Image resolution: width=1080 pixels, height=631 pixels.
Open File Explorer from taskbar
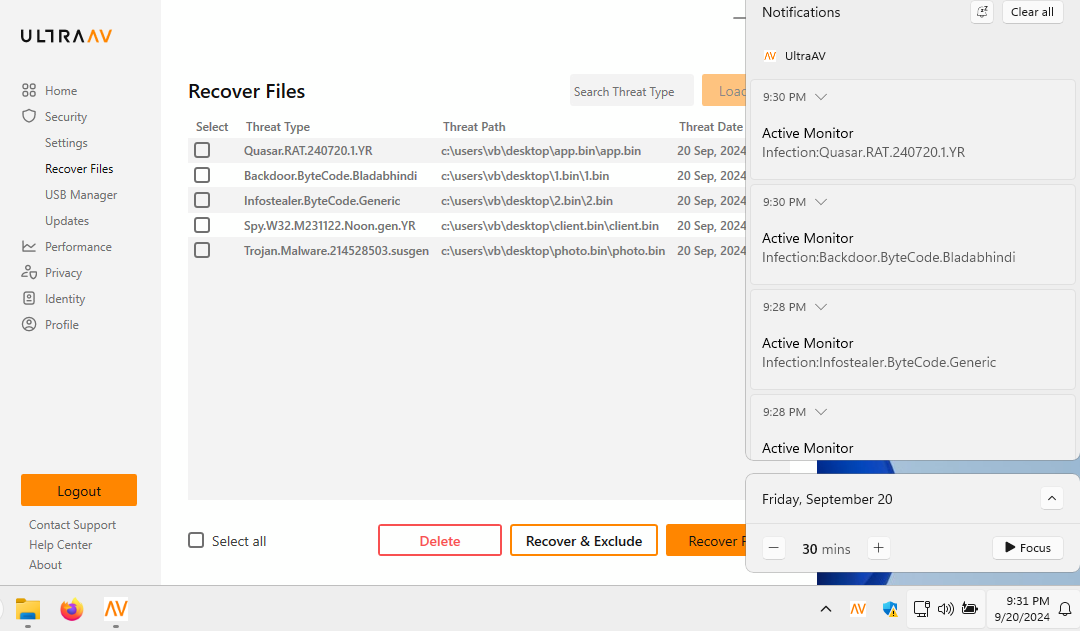[28, 609]
